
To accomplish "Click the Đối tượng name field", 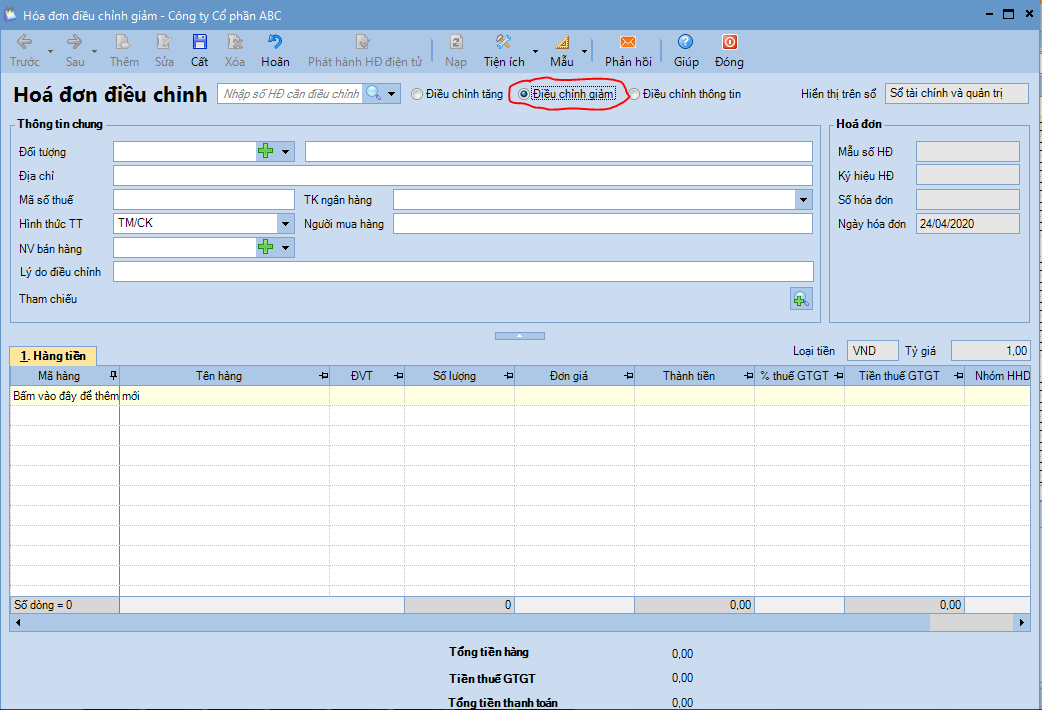I will click(x=559, y=152).
